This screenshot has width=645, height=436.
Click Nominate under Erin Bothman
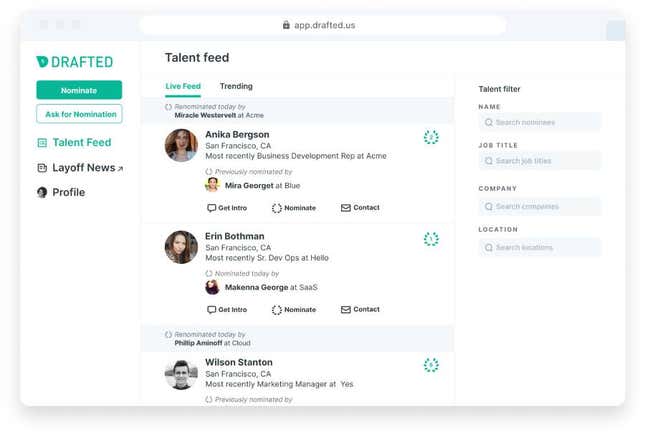[294, 310]
